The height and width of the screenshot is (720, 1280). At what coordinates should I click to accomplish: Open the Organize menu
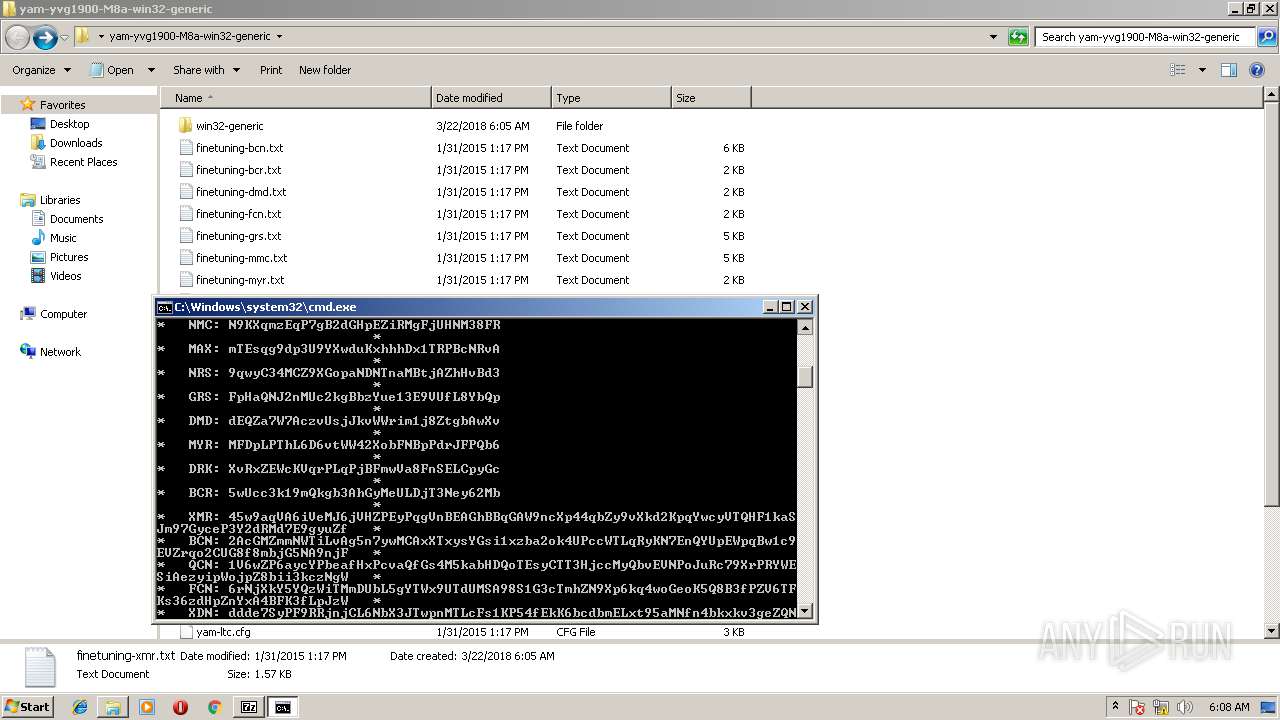click(x=41, y=70)
